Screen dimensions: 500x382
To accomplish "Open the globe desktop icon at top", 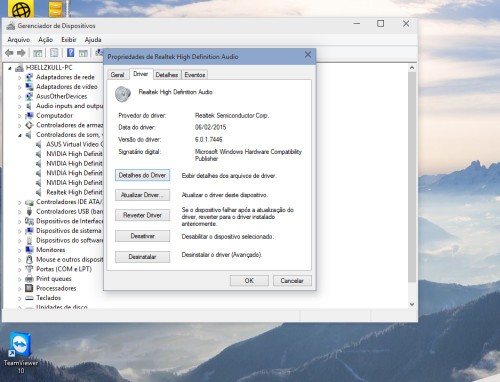I will click(x=21, y=9).
